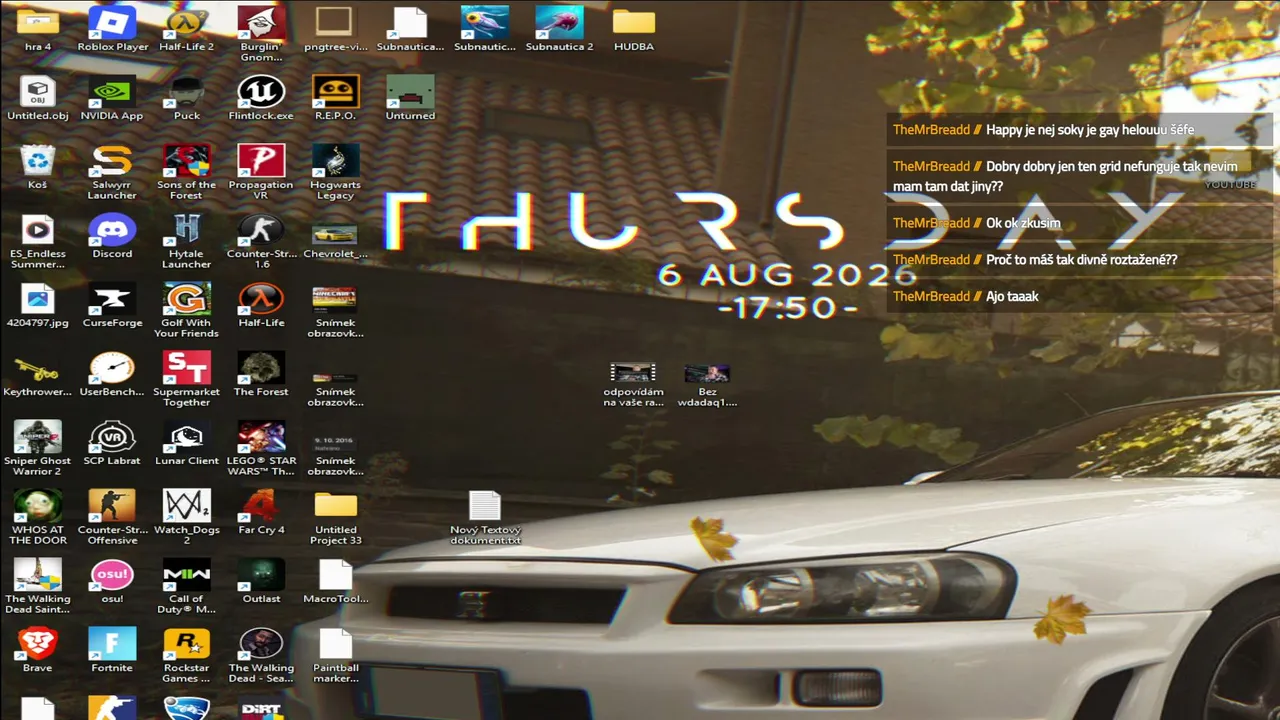Launch the Call of Duty MW shortcut
This screenshot has height=720, width=1280.
[x=186, y=586]
